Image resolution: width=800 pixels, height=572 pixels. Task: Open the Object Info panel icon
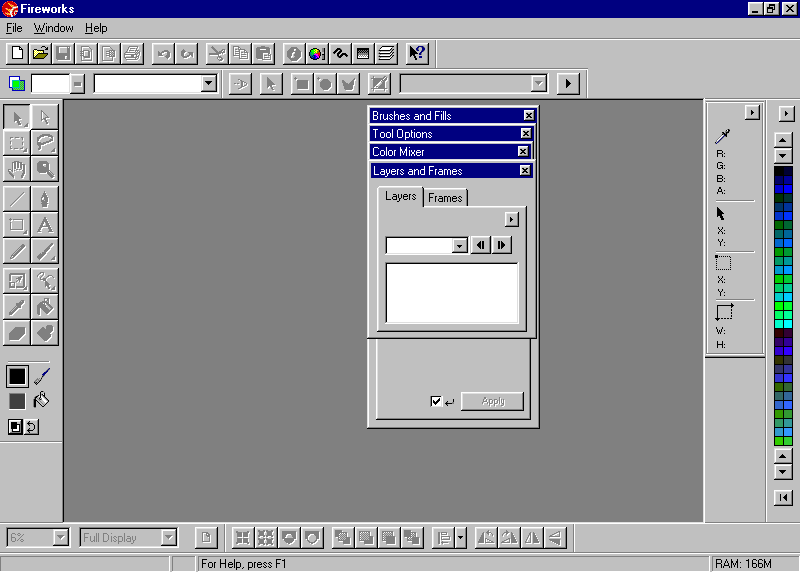point(294,54)
